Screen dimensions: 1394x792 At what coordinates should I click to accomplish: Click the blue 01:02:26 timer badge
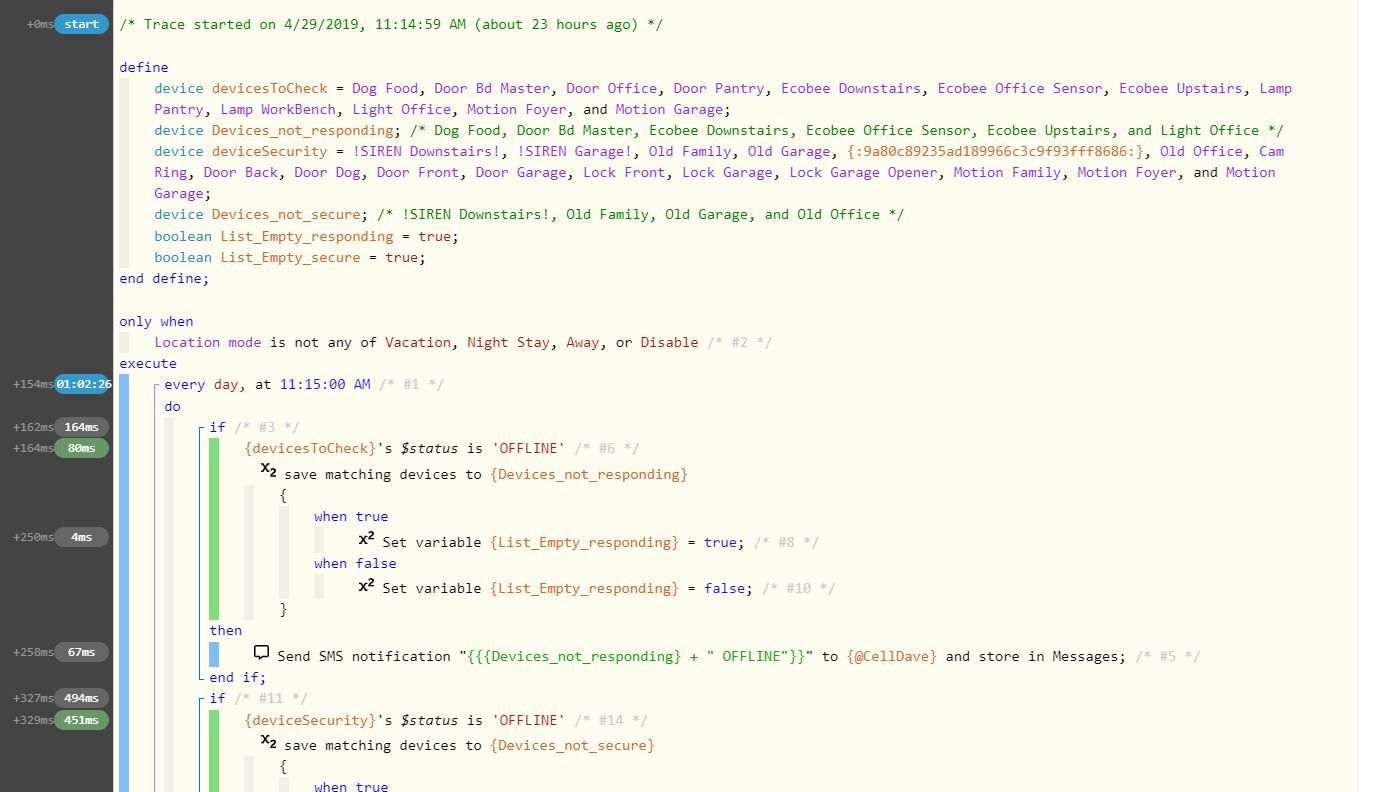(x=83, y=383)
